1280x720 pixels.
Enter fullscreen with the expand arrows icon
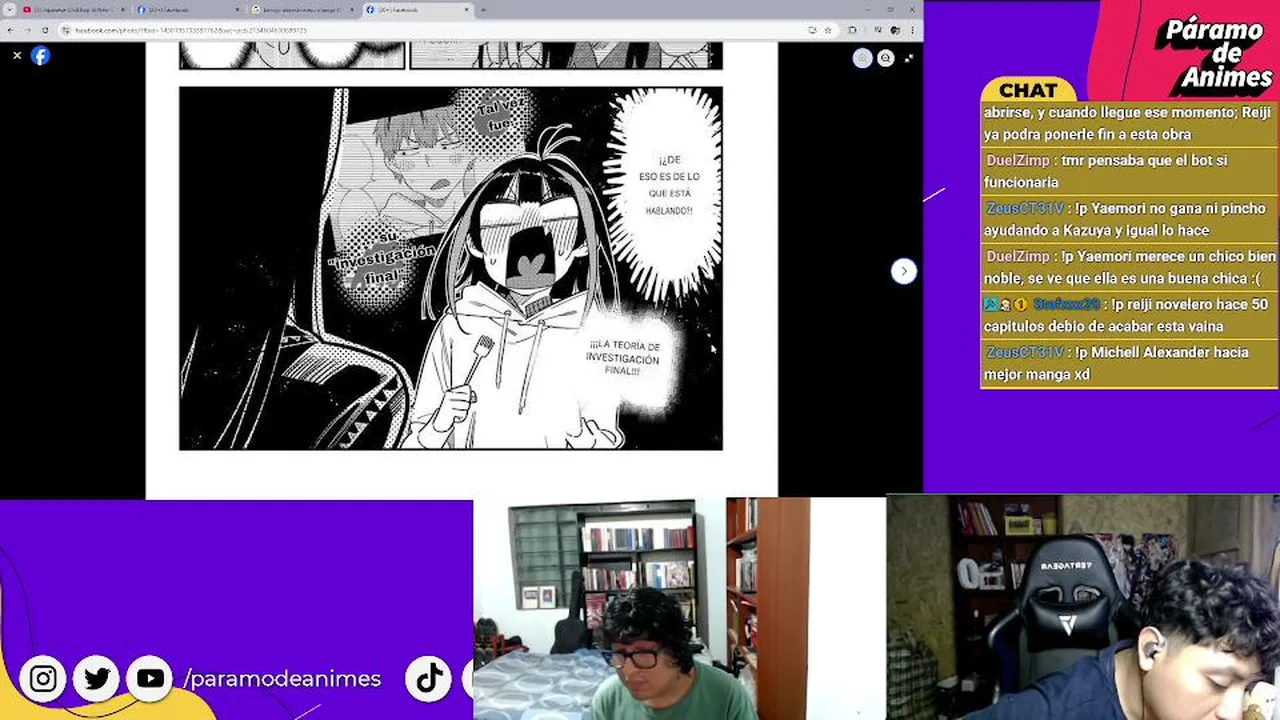[x=908, y=58]
